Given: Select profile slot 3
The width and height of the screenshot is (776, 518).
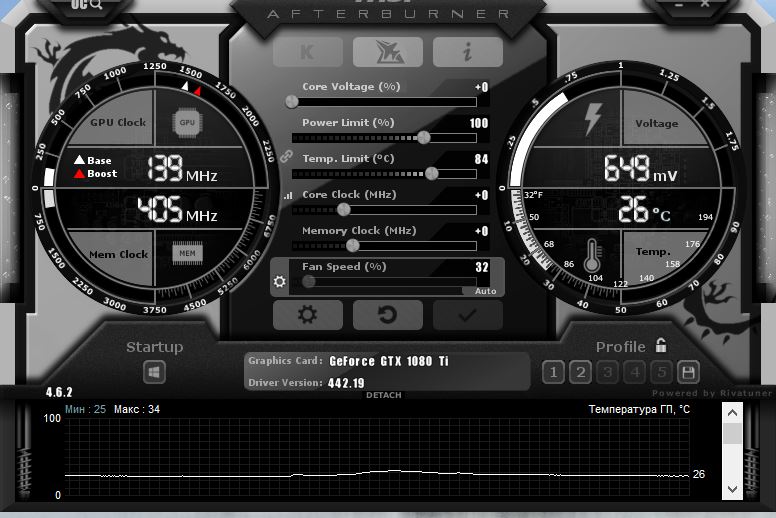Looking at the screenshot, I should pos(608,372).
